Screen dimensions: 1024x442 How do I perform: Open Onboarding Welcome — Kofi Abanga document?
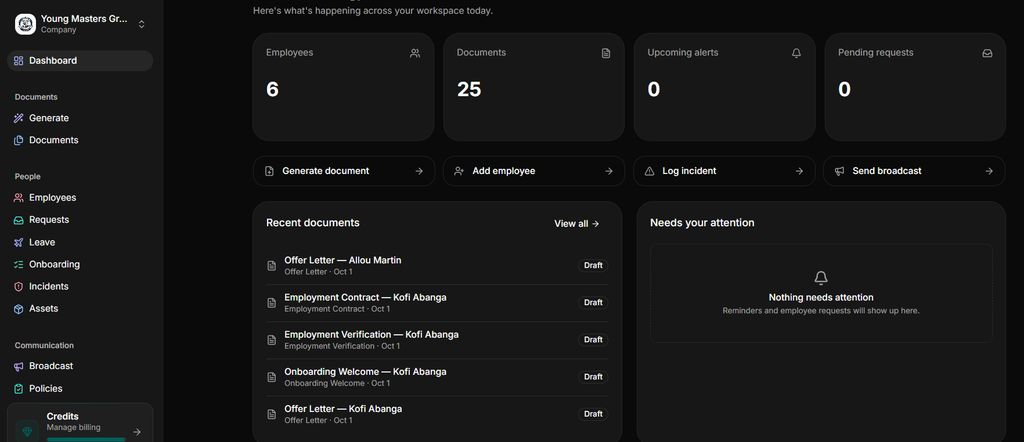(x=437, y=377)
